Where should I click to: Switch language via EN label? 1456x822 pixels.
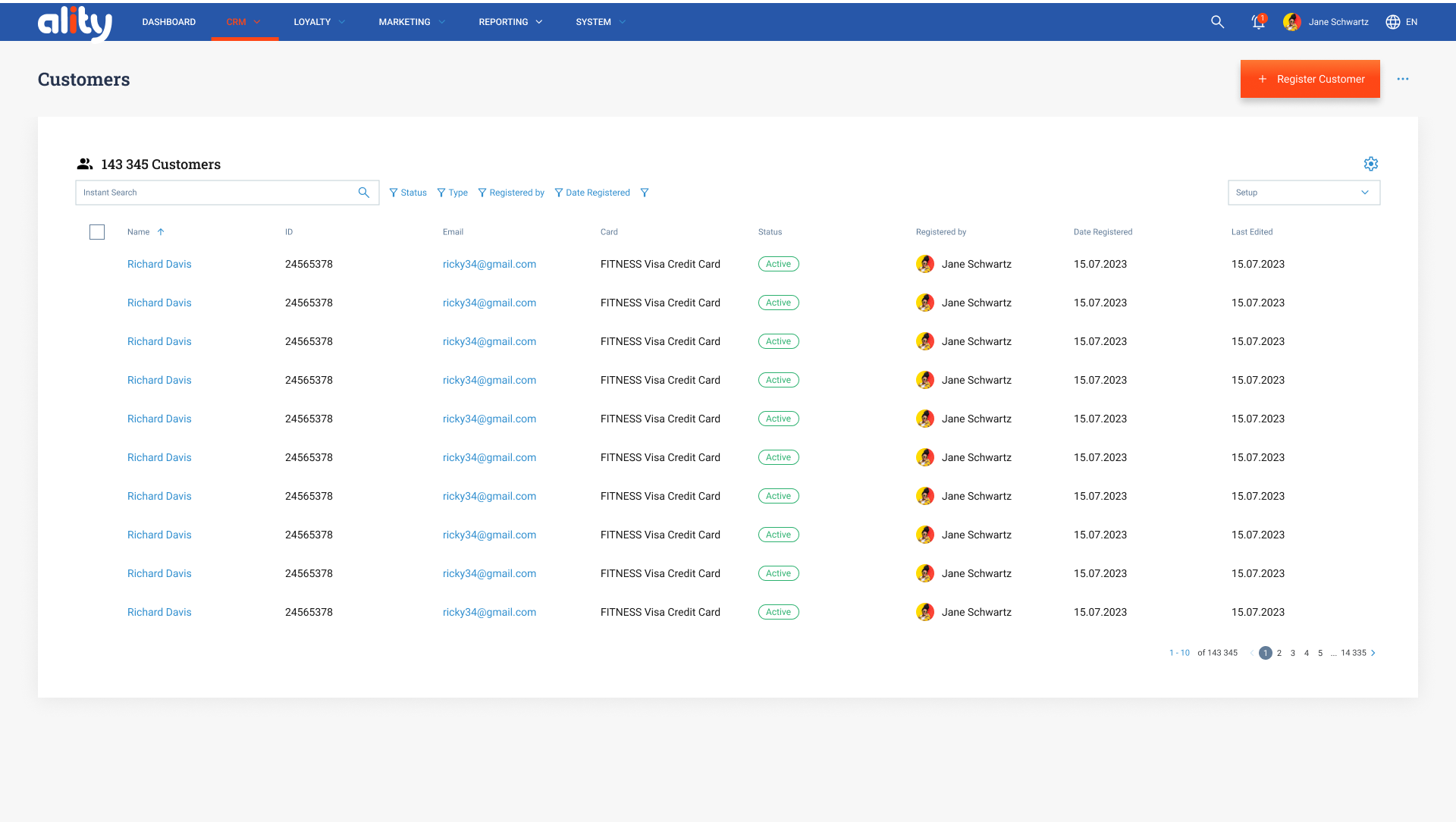[x=1411, y=22]
